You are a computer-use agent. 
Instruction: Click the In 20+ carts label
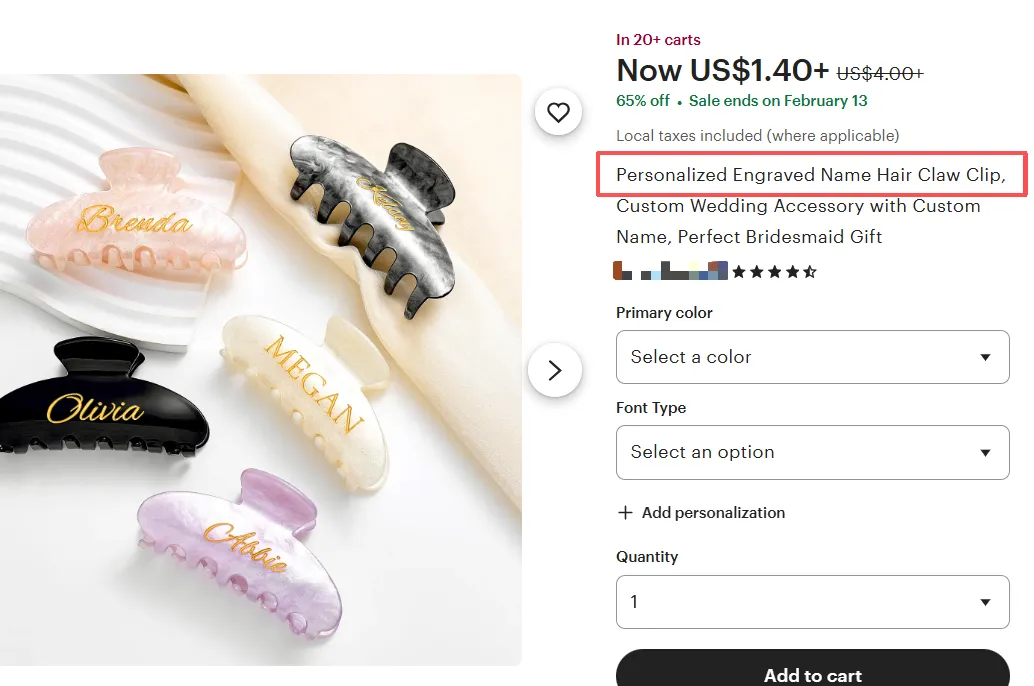(658, 40)
